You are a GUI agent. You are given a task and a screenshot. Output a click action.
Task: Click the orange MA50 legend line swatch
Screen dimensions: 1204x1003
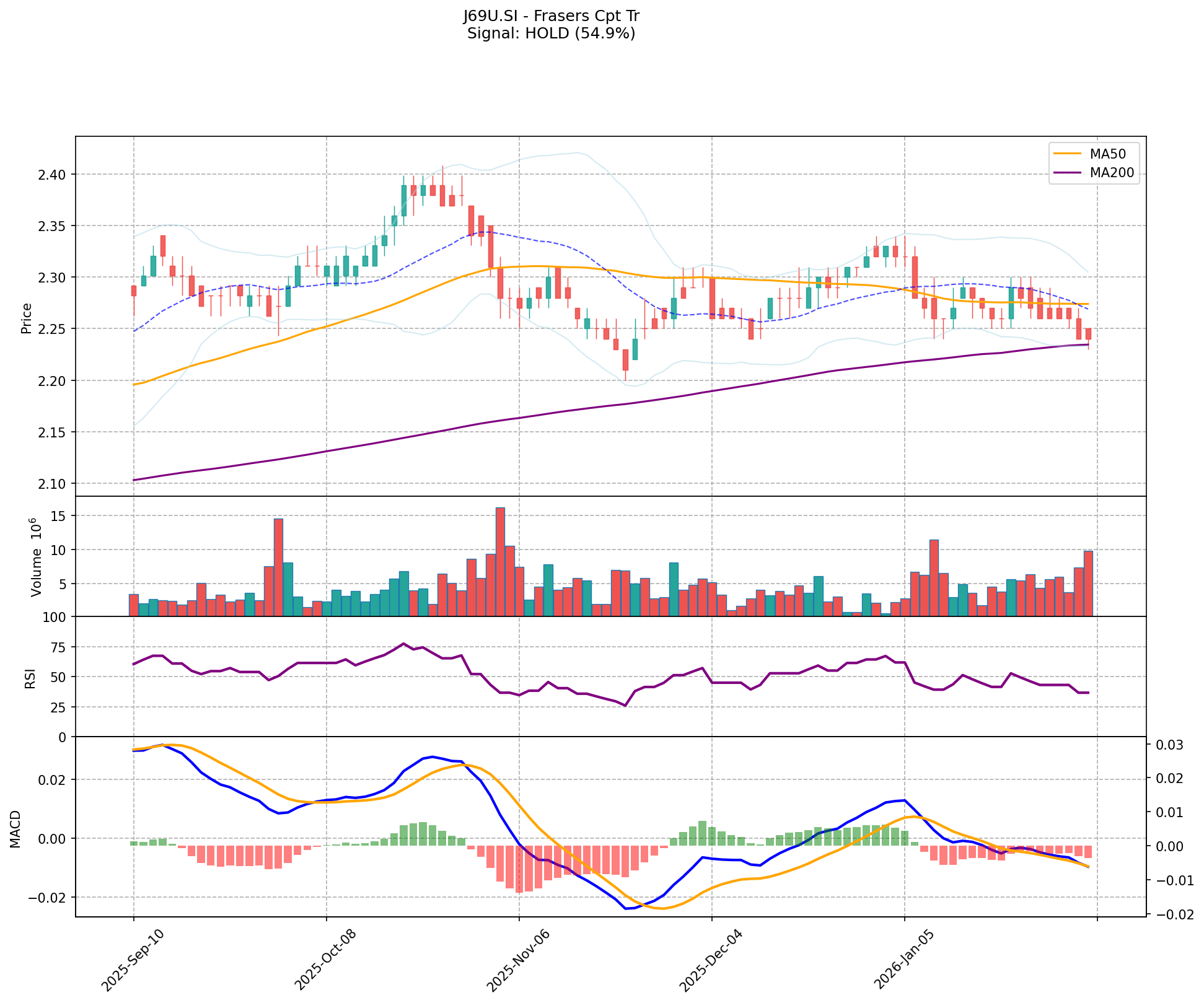click(x=1068, y=154)
